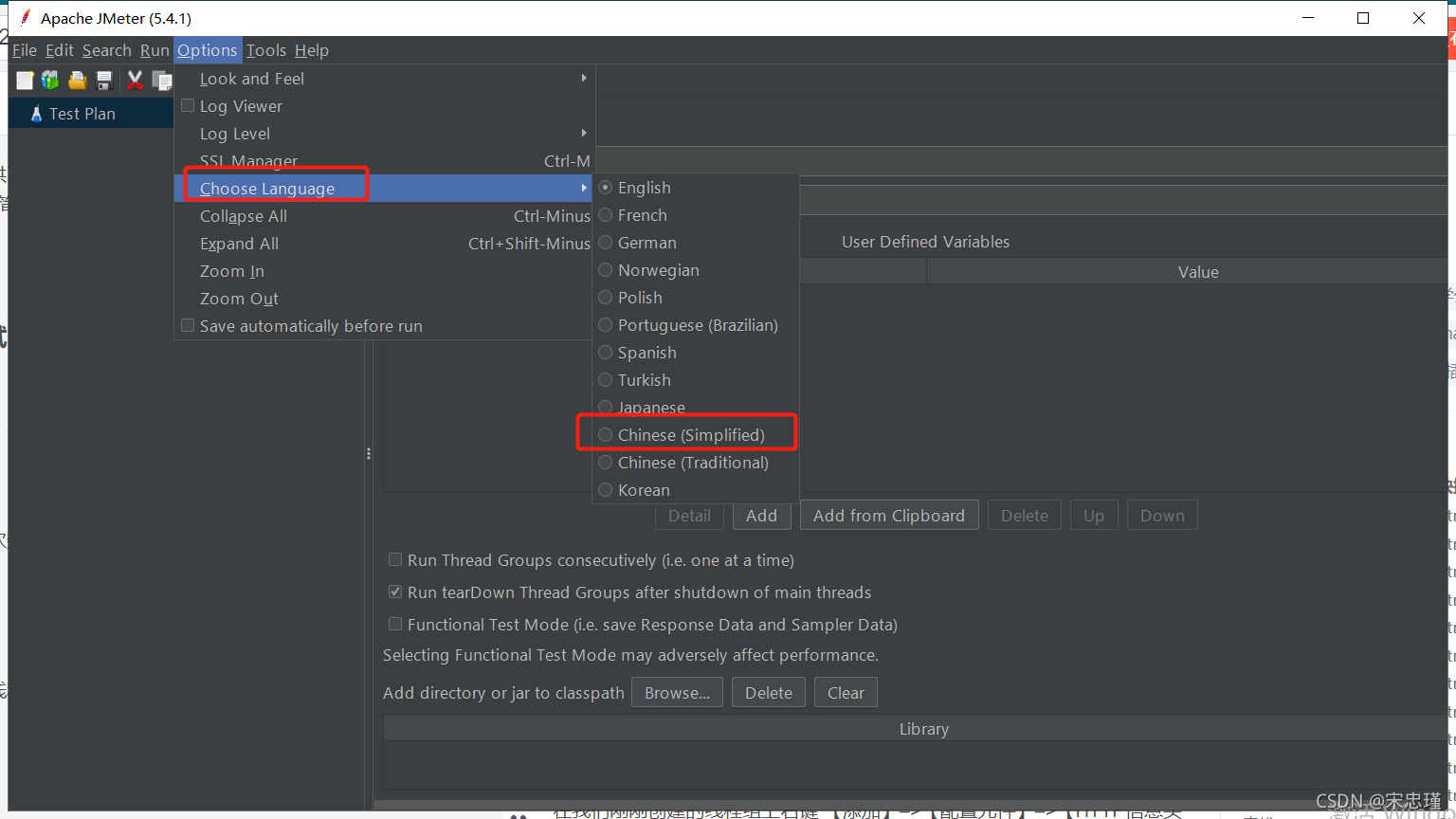Viewport: 1456px width, 819px height.
Task: Select Chinese (Simplified) language option
Action: click(x=696, y=435)
